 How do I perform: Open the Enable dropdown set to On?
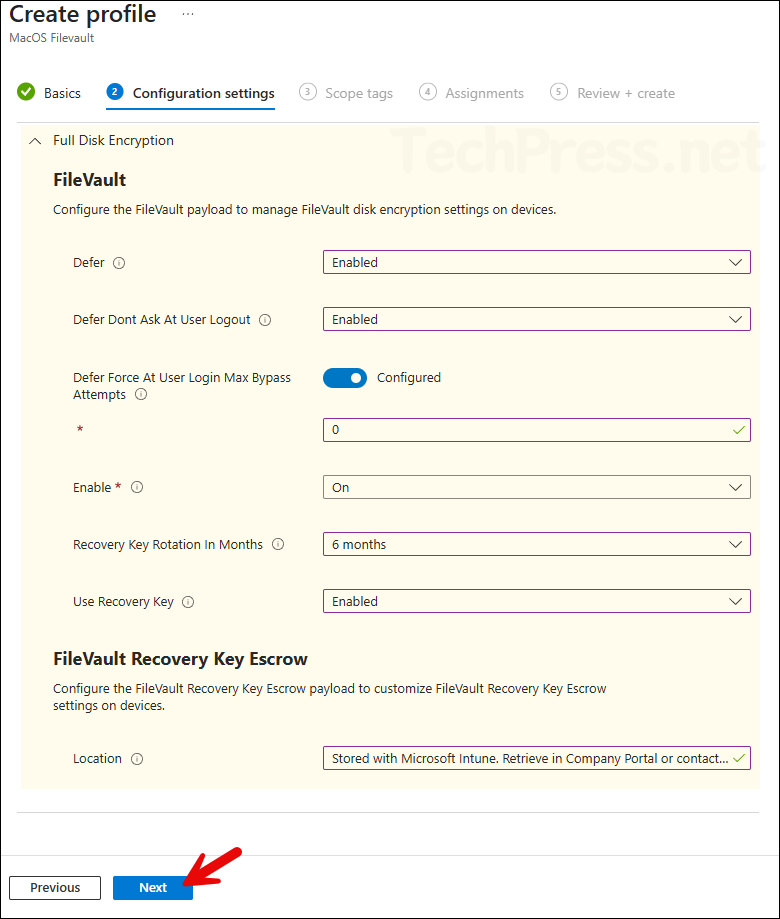(536, 487)
